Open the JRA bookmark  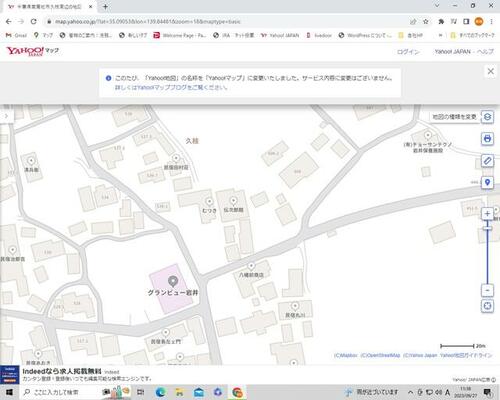pos(234,35)
